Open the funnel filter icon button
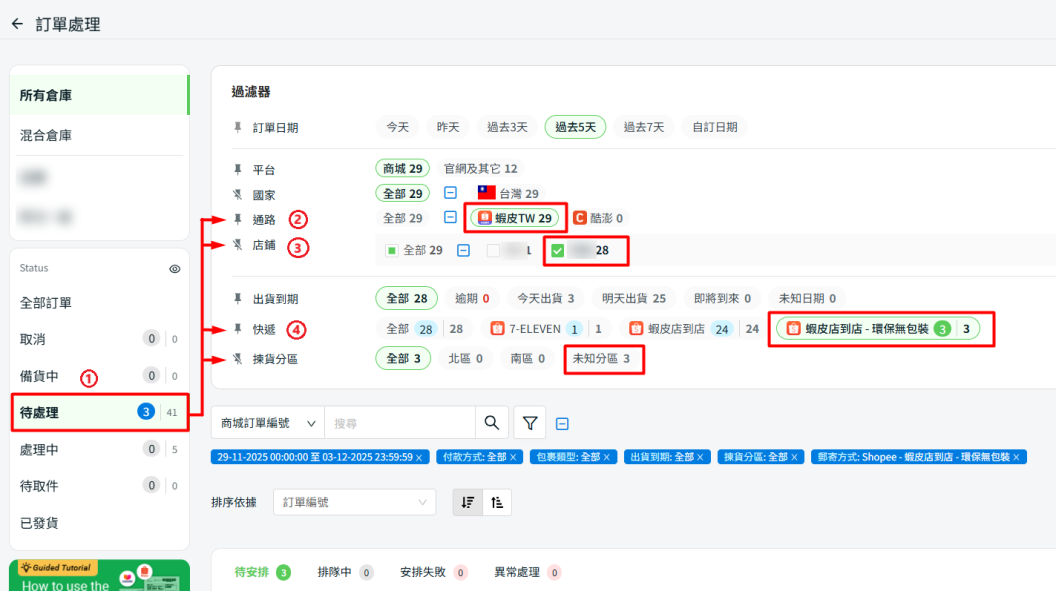The width and height of the screenshot is (1056, 591). (530, 423)
